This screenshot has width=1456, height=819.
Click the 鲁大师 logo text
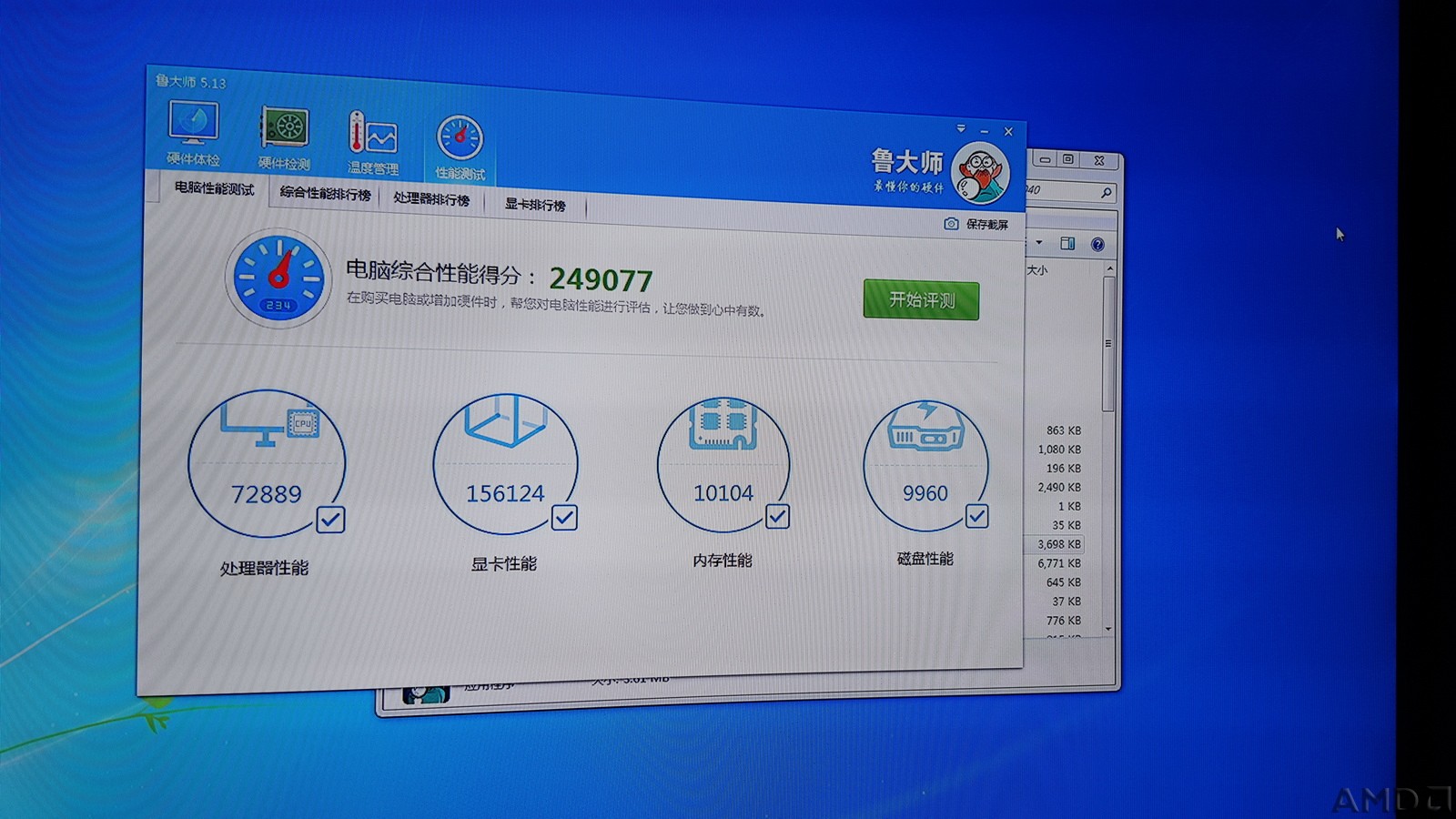click(x=906, y=162)
